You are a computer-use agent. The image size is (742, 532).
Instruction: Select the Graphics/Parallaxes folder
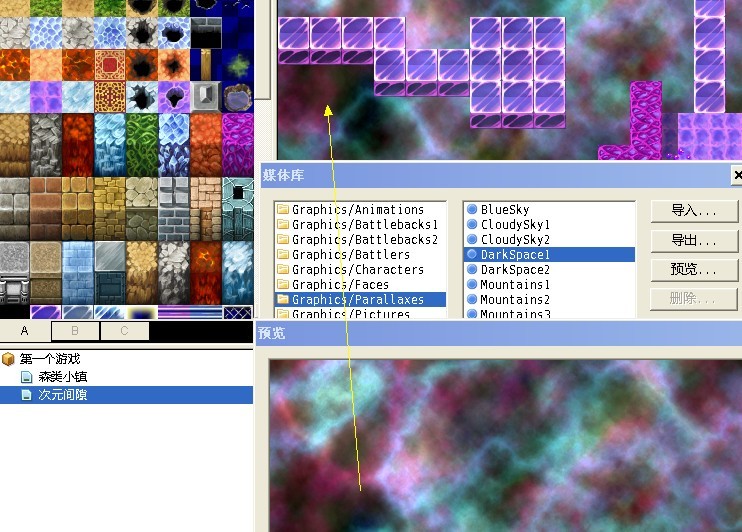pyautogui.click(x=360, y=300)
